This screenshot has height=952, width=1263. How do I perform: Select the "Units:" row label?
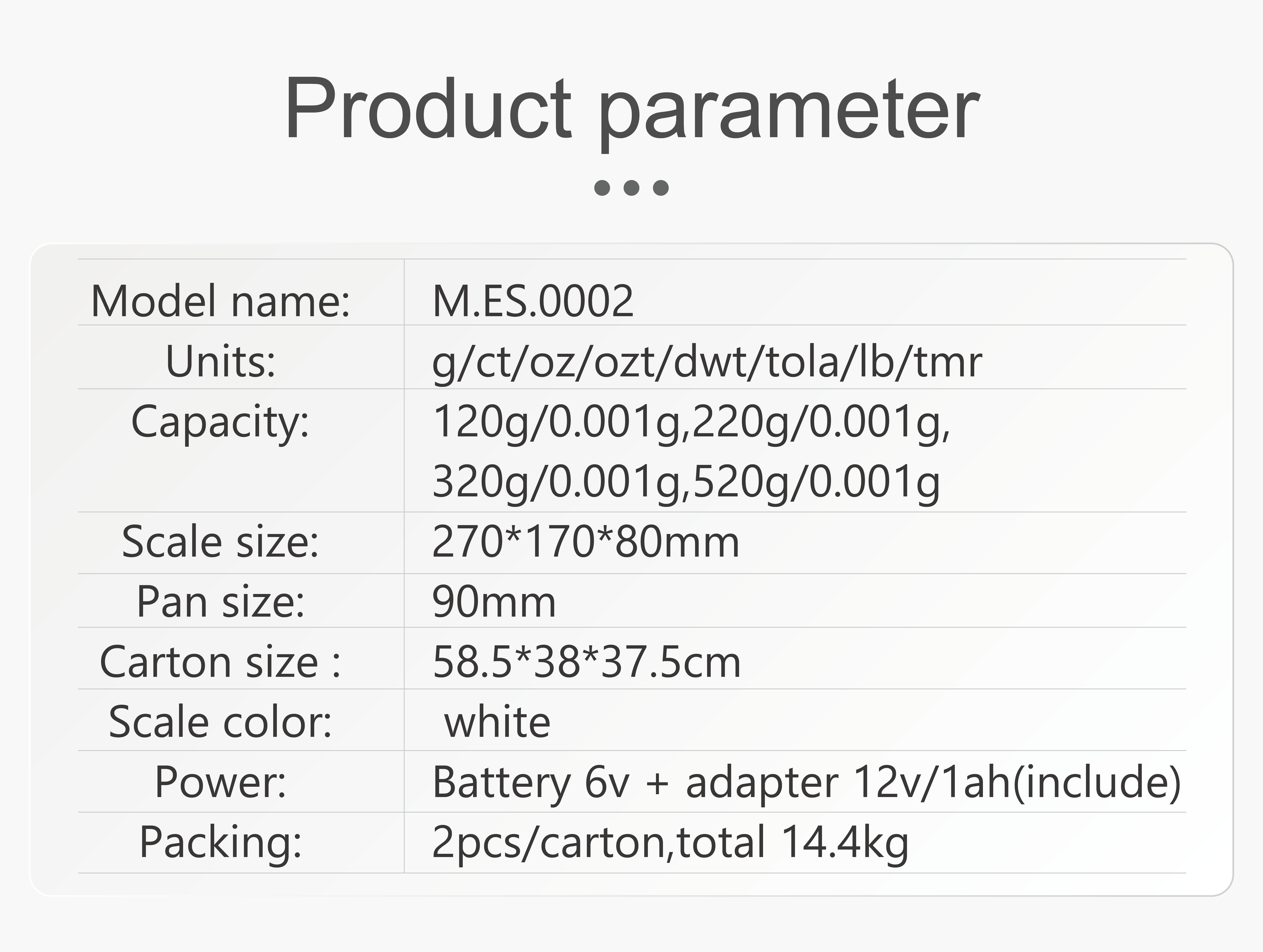pyautogui.click(x=220, y=362)
